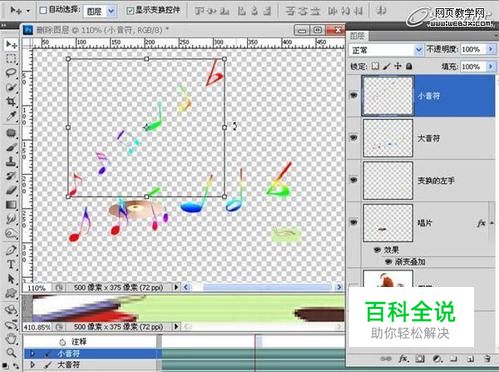Toggle the 显示变换控件 checkbox
499x372 pixels.
[130, 11]
